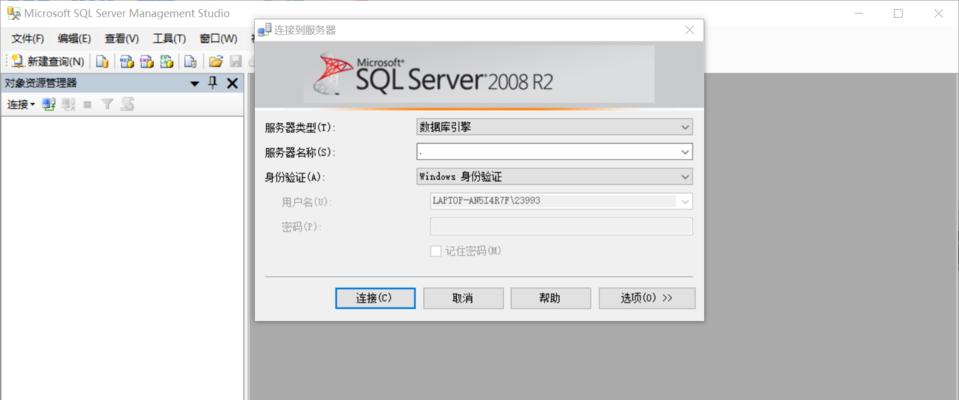The width and height of the screenshot is (959, 400).
Task: Toggle auto-hide pin on 对象资源管理器 panel
Action: pyautogui.click(x=213, y=83)
